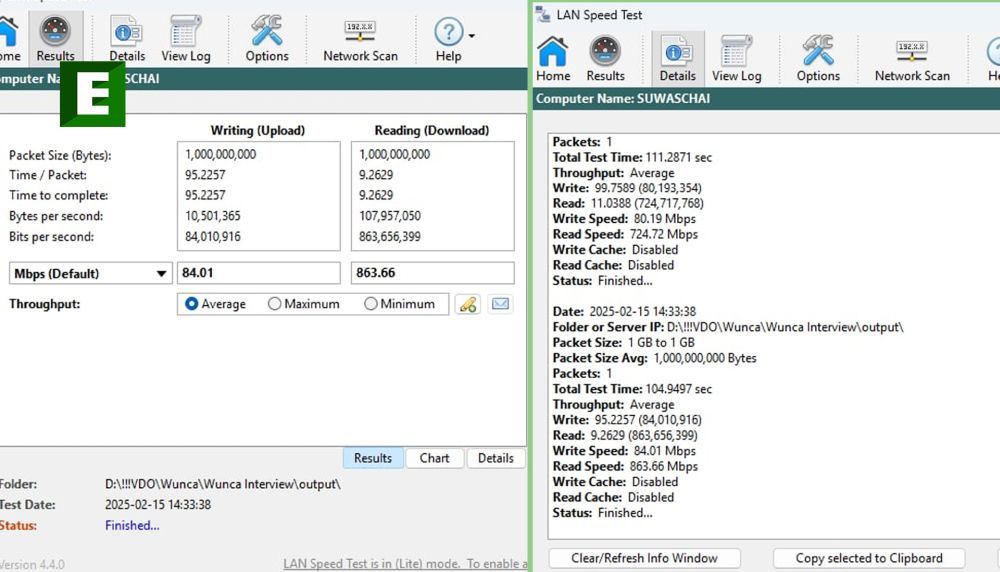The image size is (1000, 572).
Task: Open View Log in right LAN Speed Test window
Action: pyautogui.click(x=737, y=59)
